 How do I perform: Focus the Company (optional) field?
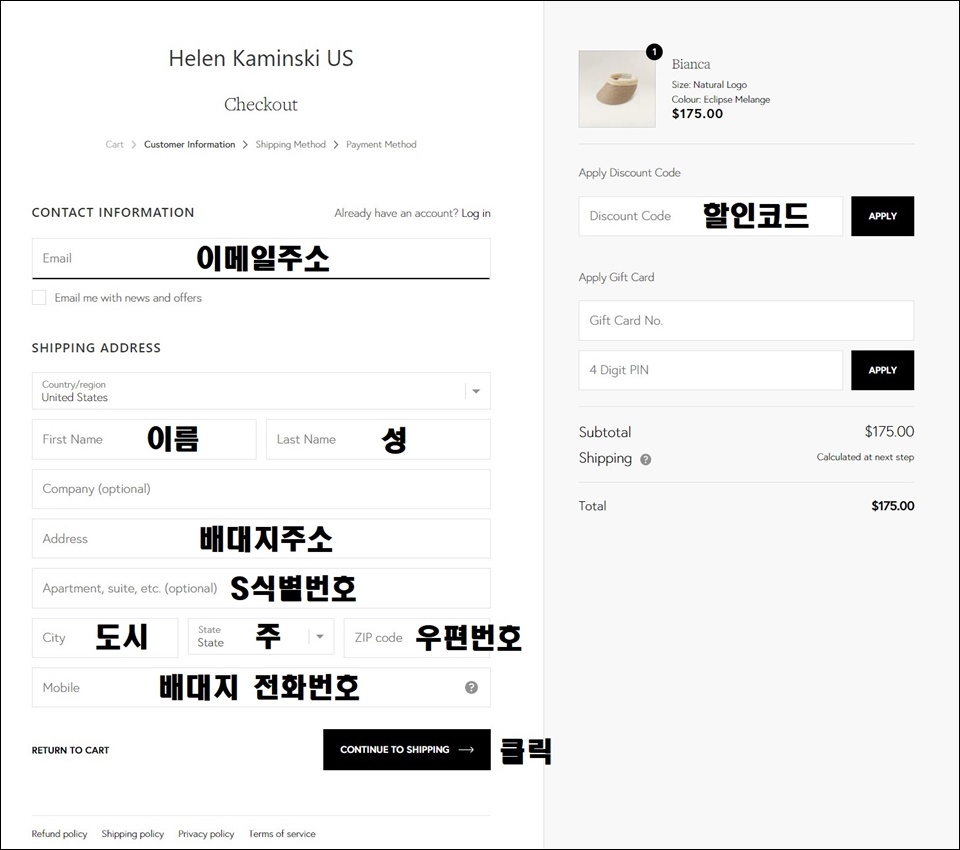[261, 489]
